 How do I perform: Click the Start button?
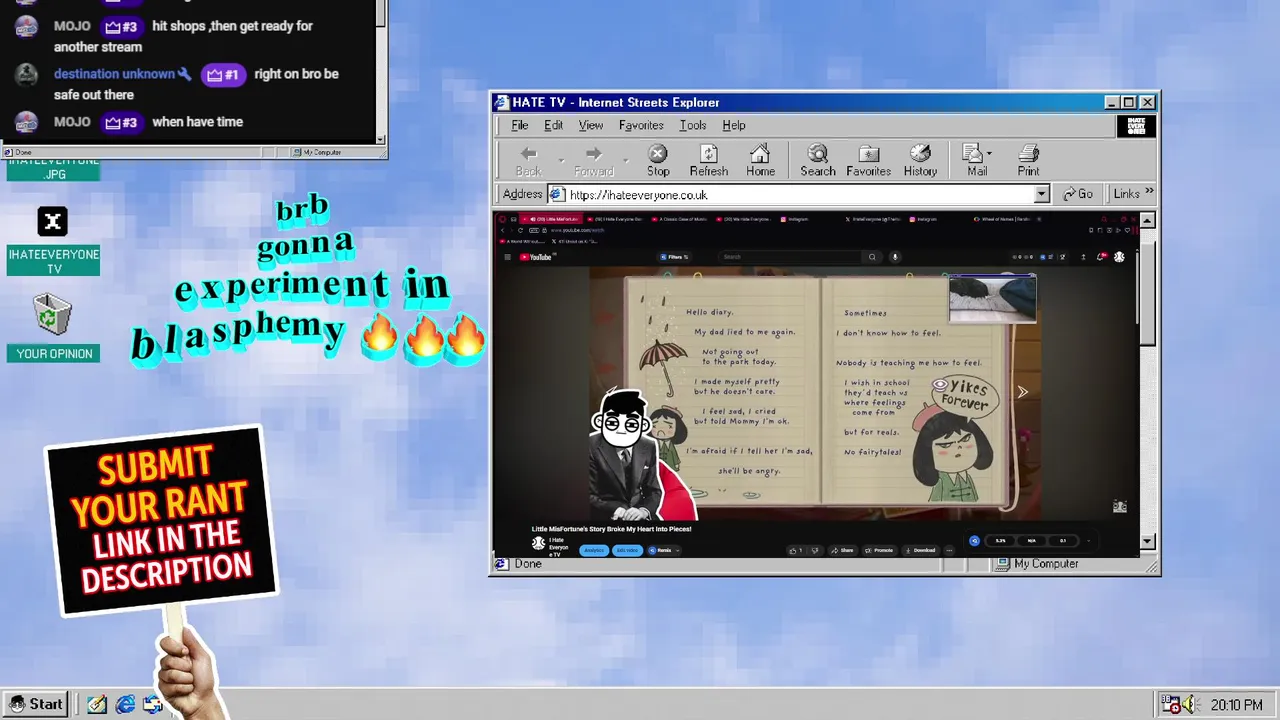(36, 704)
